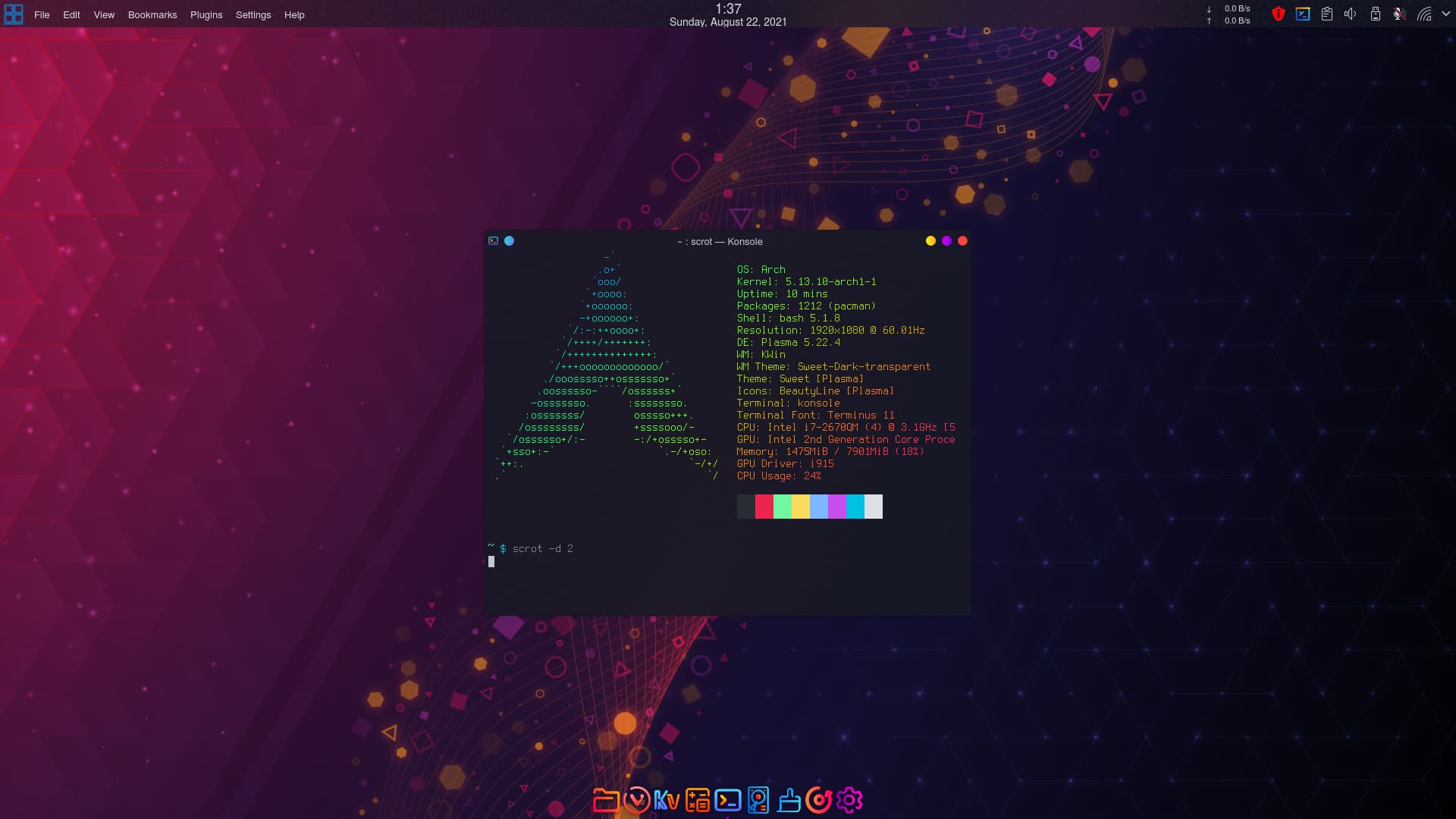This screenshot has height=819, width=1456.
Task: Open the Plugins menu
Action: point(206,15)
